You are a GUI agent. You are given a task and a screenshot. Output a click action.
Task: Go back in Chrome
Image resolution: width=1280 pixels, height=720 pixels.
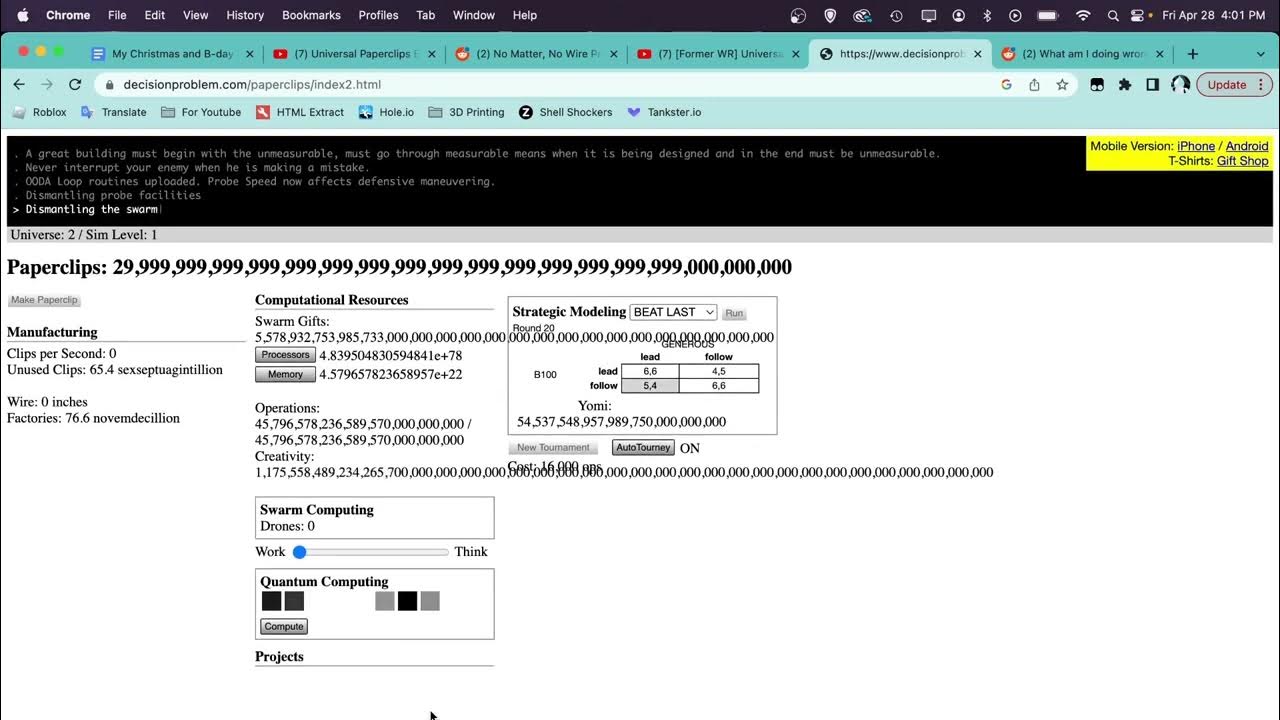coord(19,85)
